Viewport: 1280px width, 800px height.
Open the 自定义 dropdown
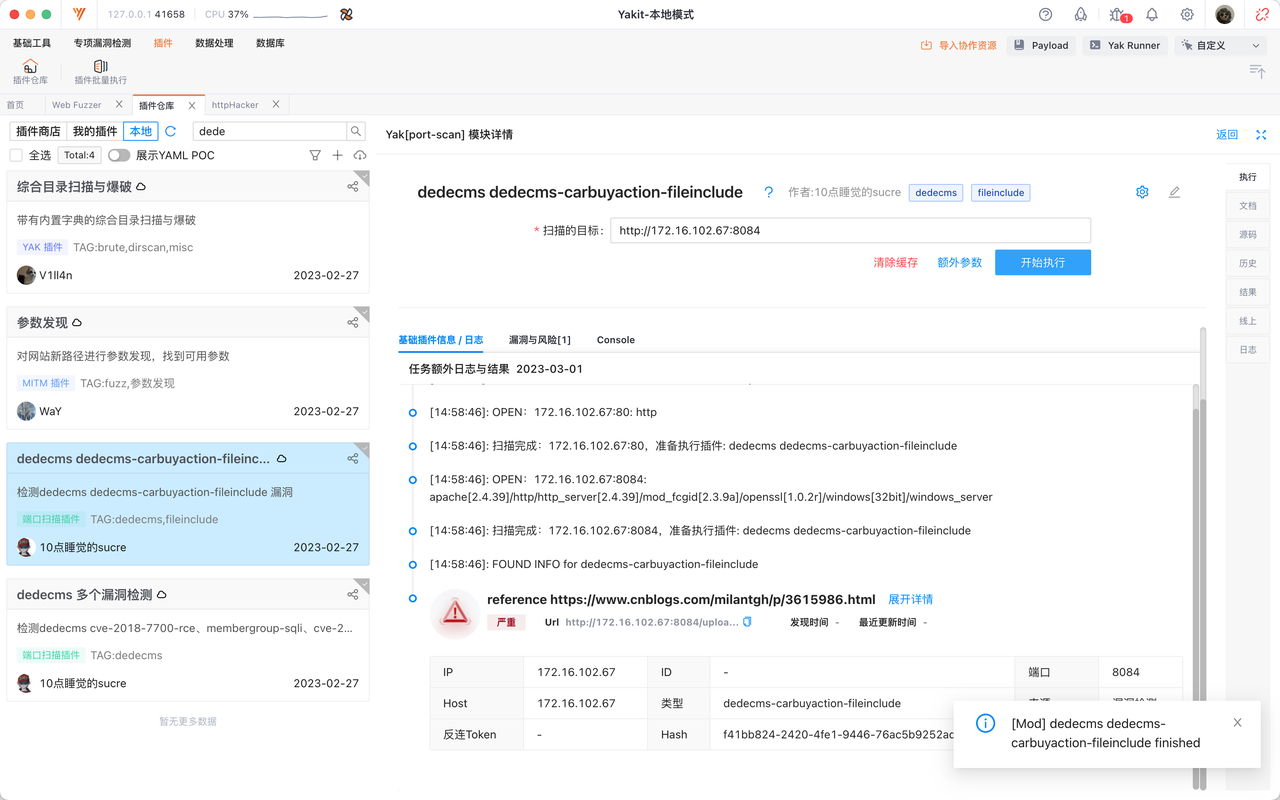pos(1220,45)
